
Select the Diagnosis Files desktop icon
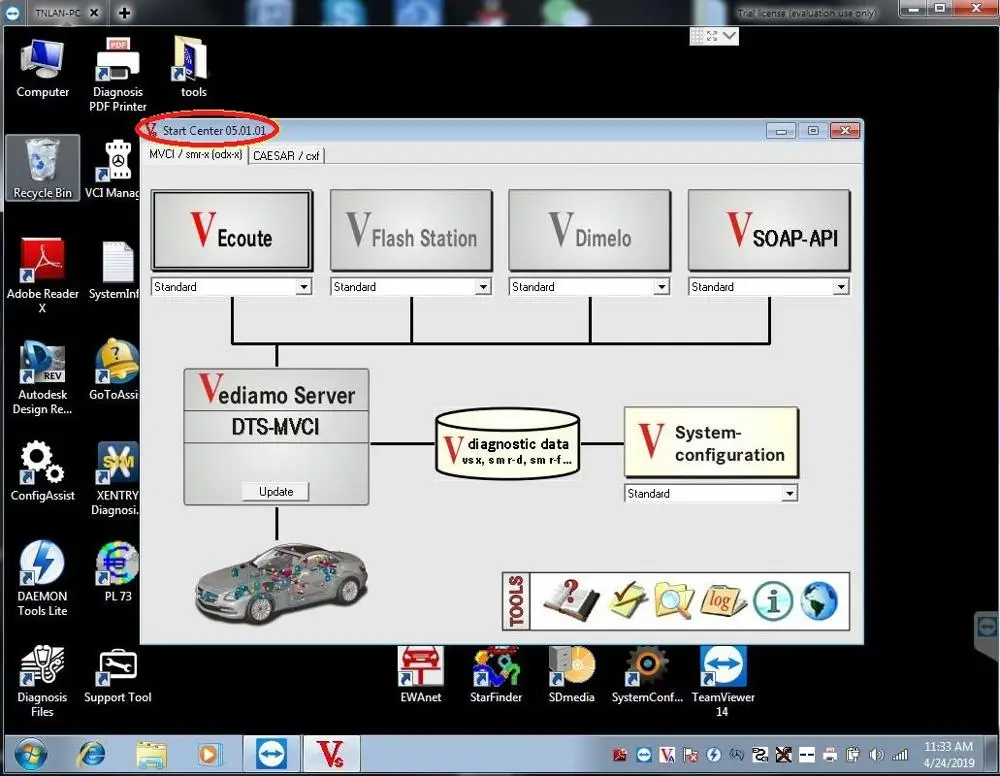(x=42, y=680)
